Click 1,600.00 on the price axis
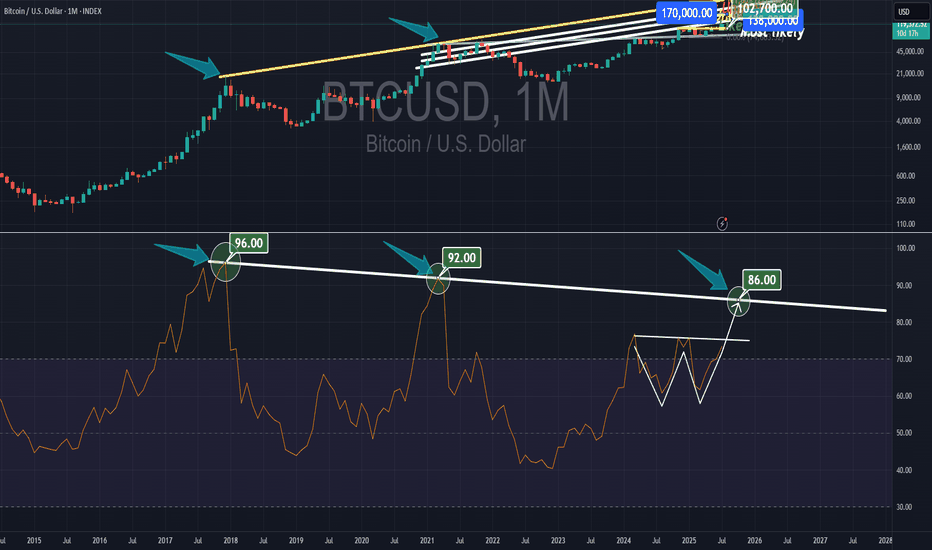Viewport: 932px width, 550px height. point(909,147)
